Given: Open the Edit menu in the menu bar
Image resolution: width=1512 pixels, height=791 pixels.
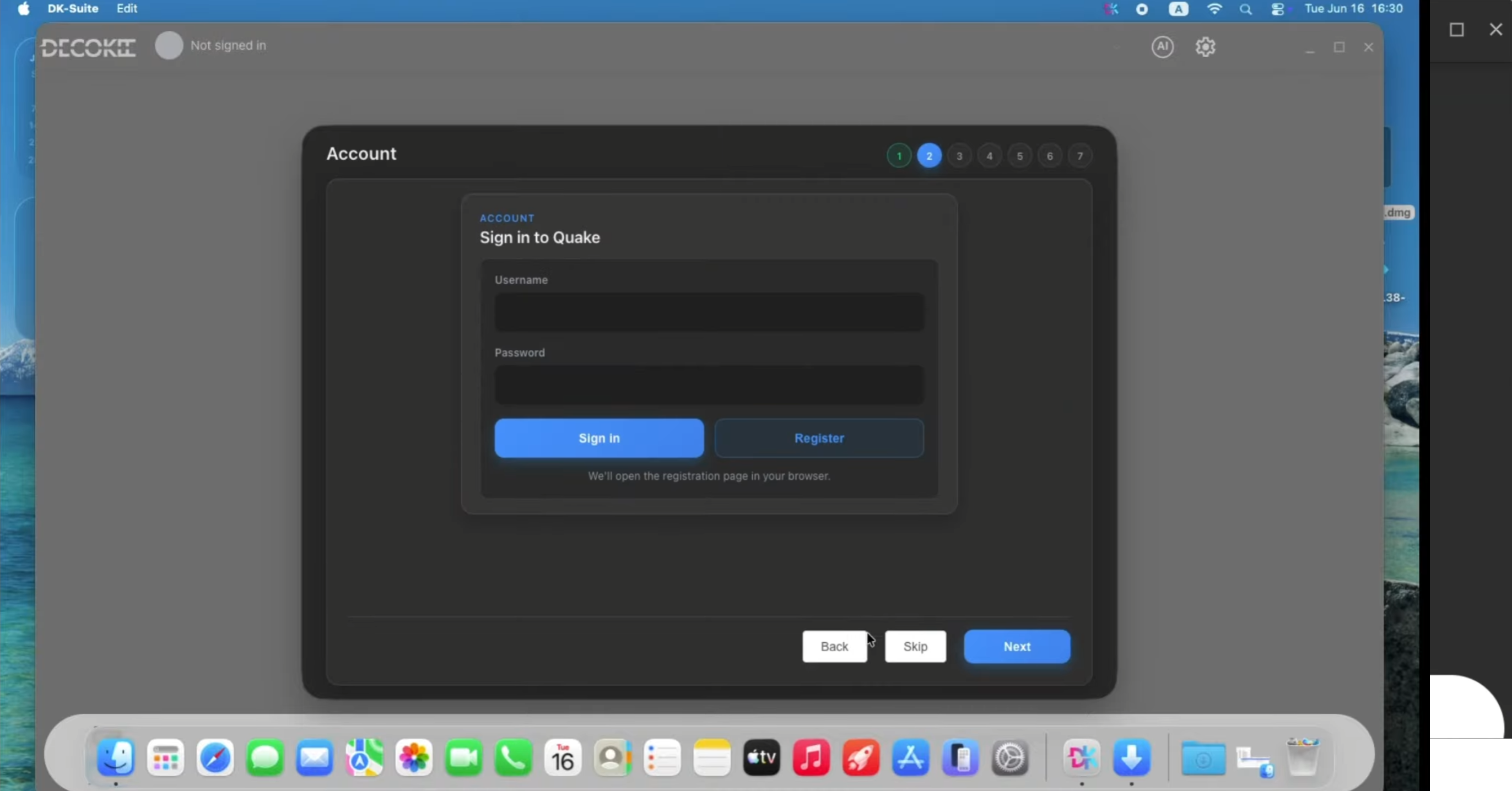Looking at the screenshot, I should pyautogui.click(x=127, y=9).
